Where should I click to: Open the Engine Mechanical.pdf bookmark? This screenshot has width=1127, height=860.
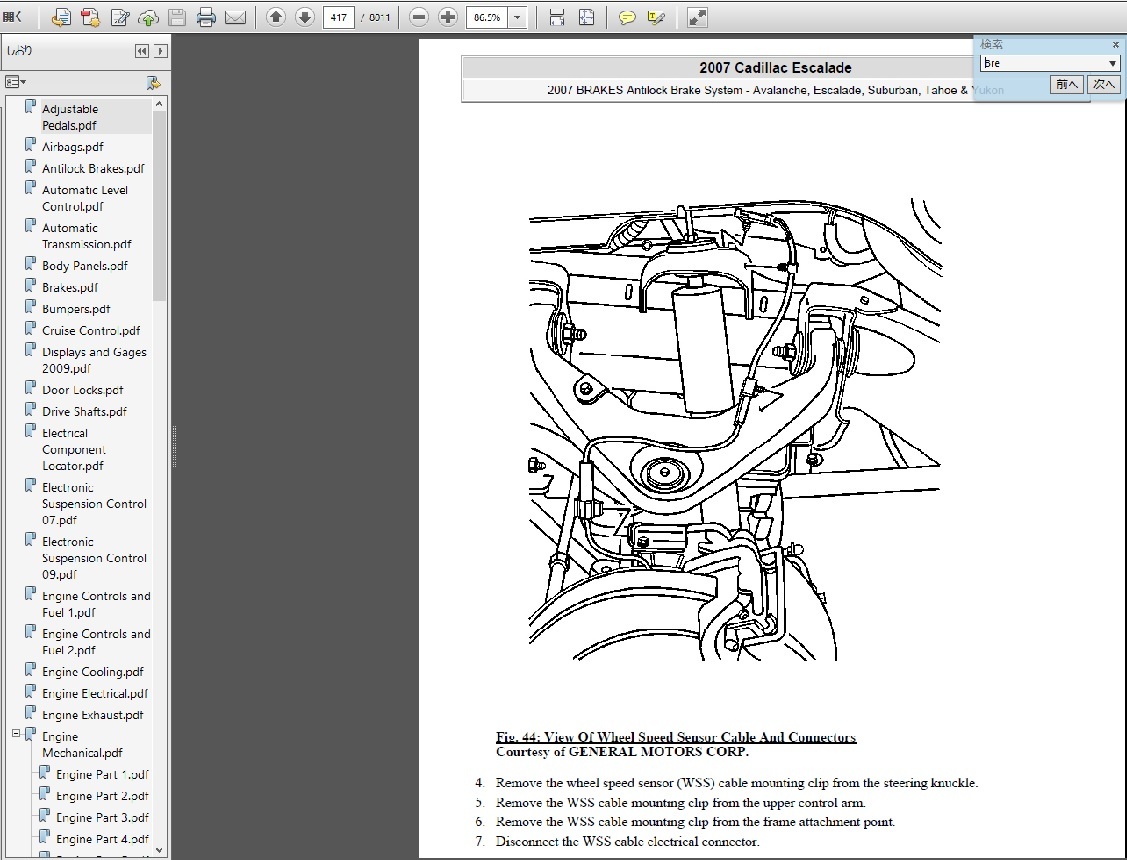81,744
